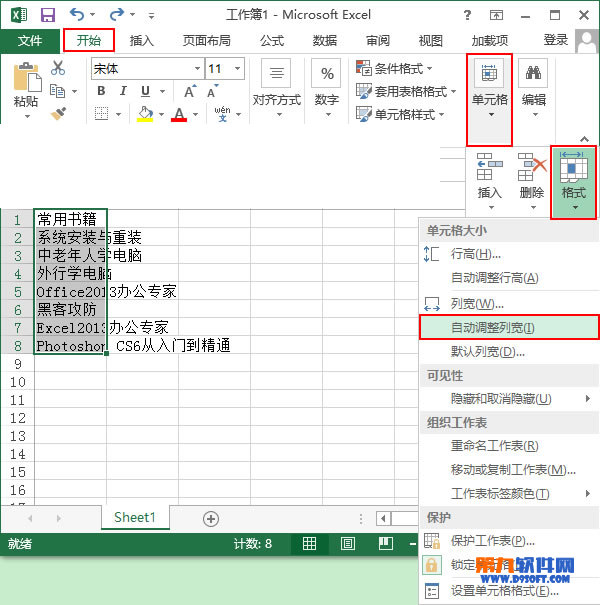Click the Sign in (登录) link
Viewport: 600px width, 605px height.
555,40
